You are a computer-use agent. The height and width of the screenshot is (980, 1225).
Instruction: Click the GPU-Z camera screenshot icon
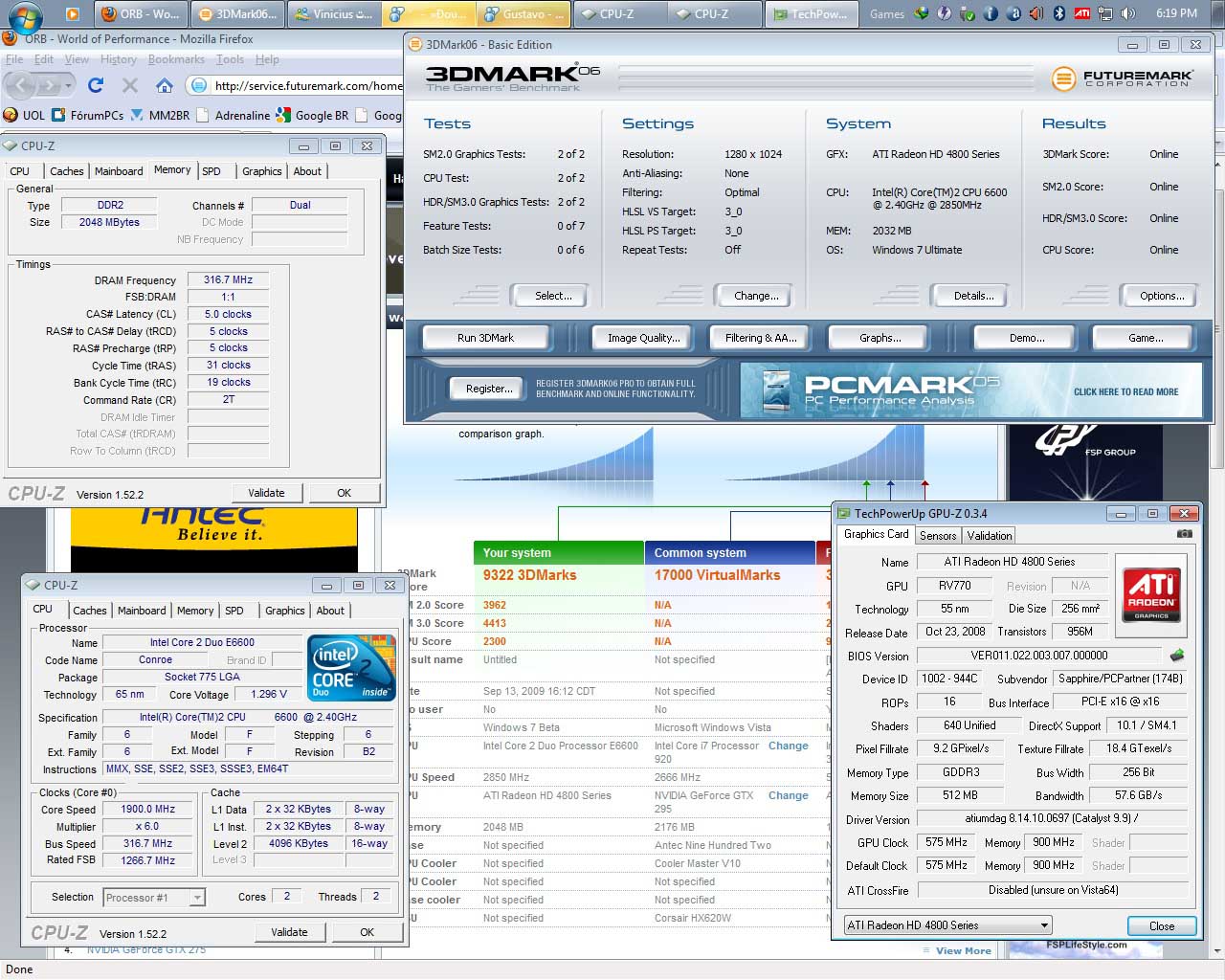click(x=1184, y=534)
